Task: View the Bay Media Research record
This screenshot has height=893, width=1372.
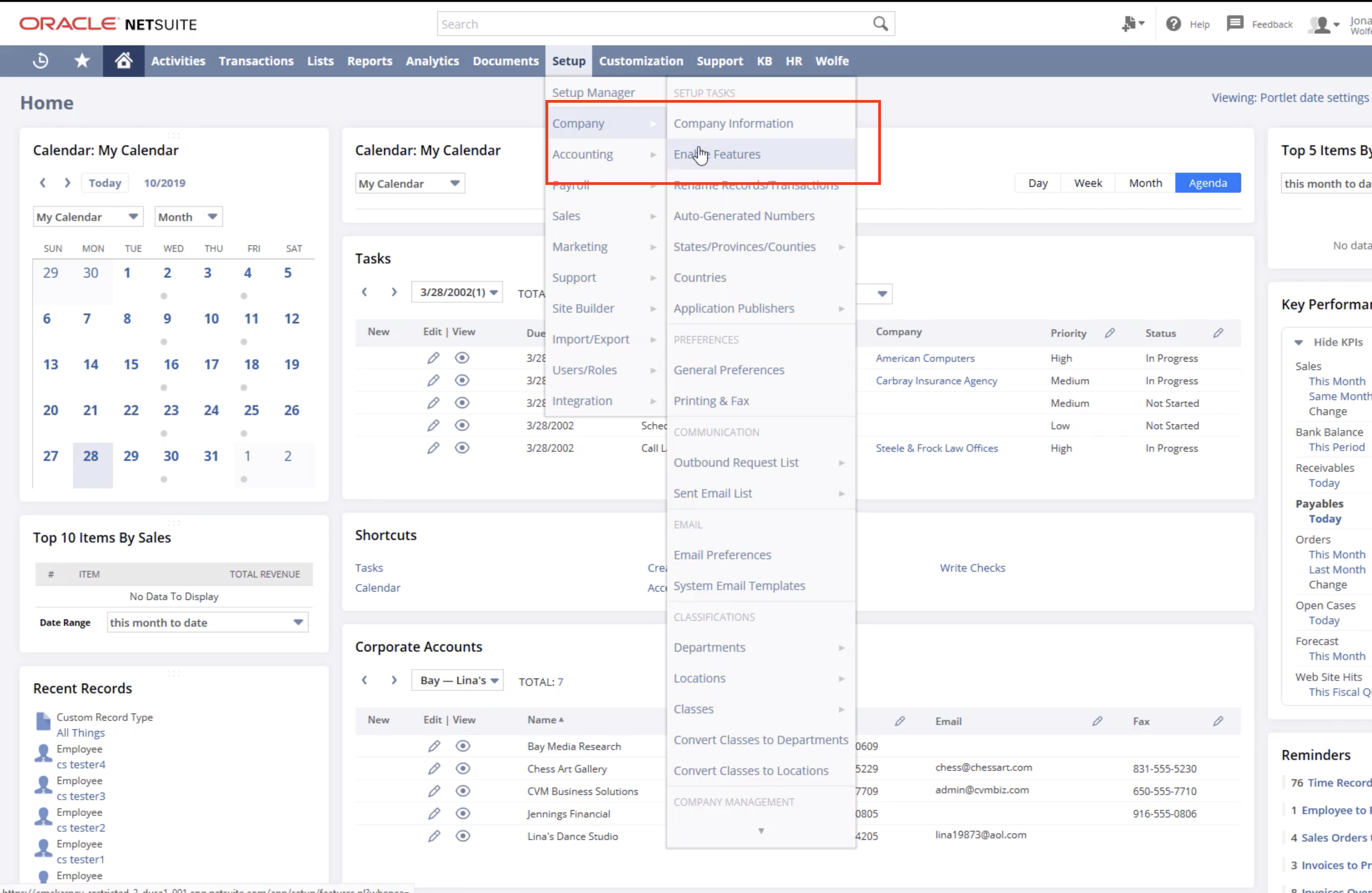Action: (x=462, y=746)
